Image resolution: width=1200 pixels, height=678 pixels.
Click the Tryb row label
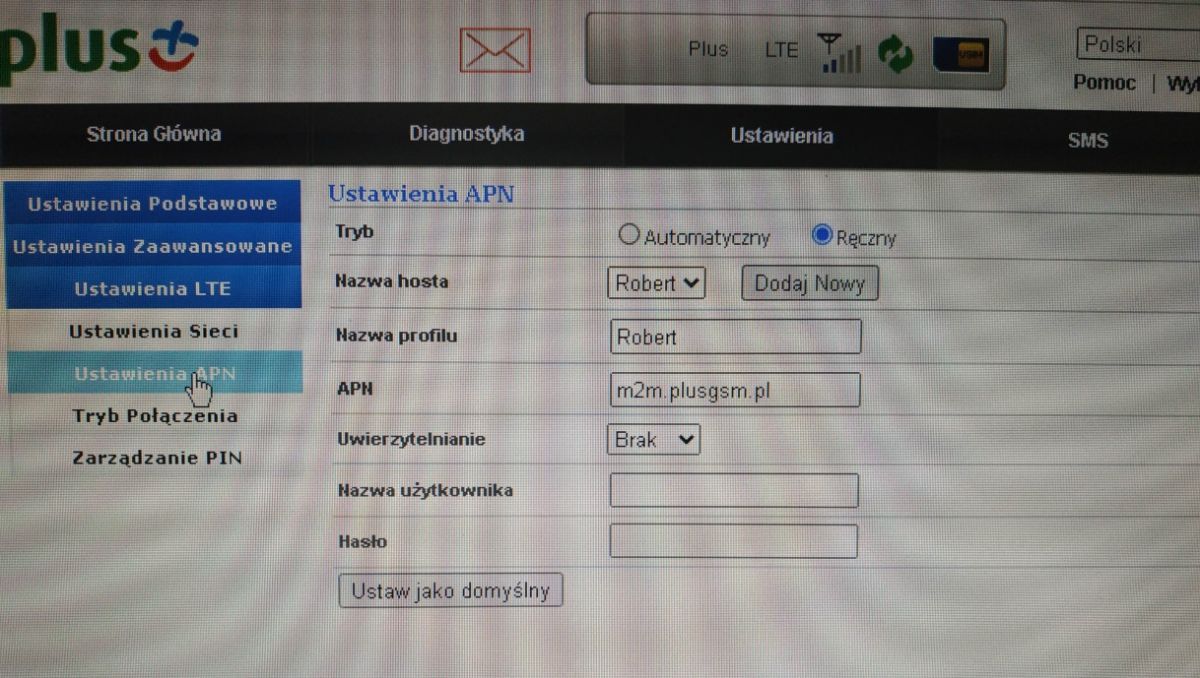[353, 231]
